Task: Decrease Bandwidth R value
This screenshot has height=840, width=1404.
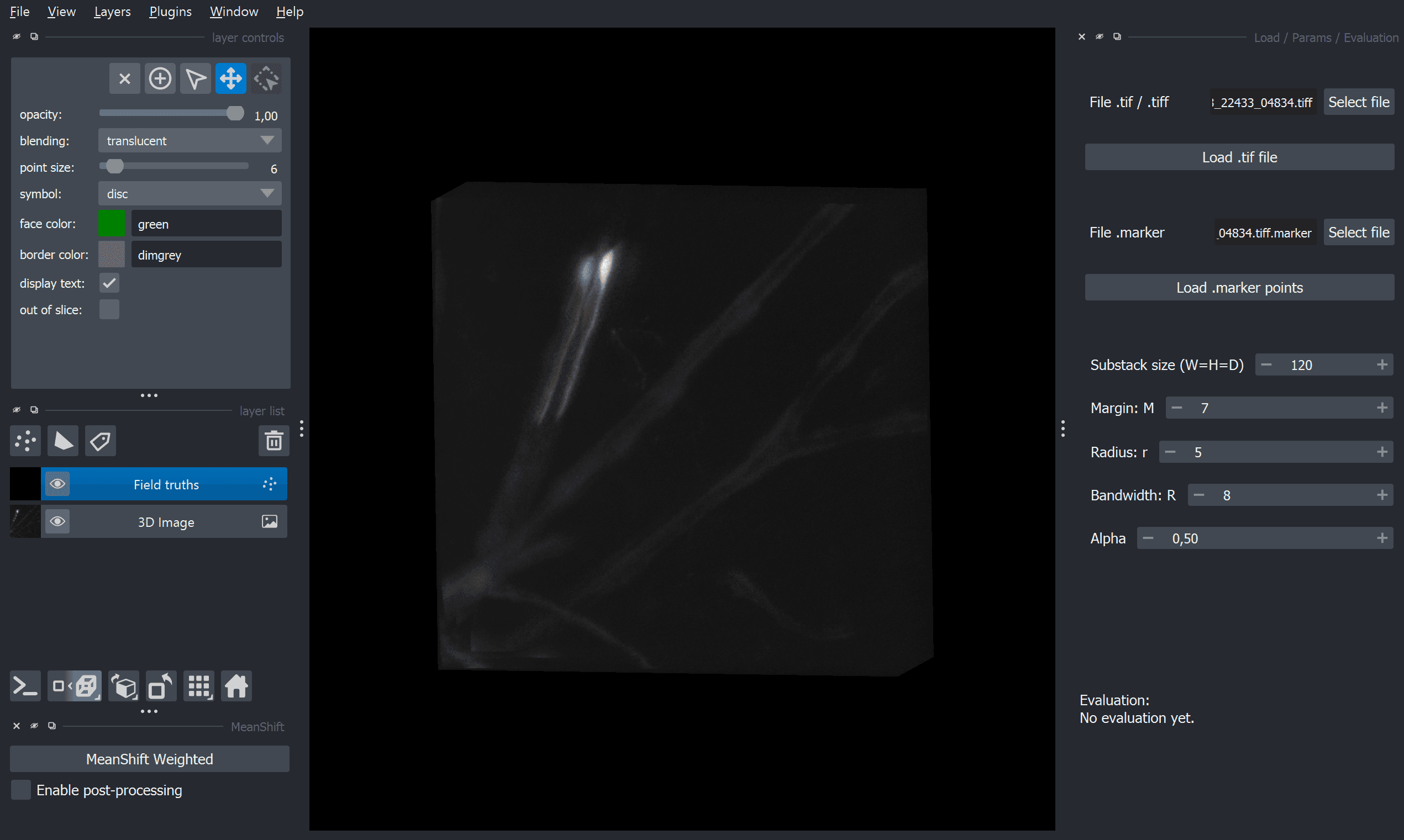Action: point(1199,495)
